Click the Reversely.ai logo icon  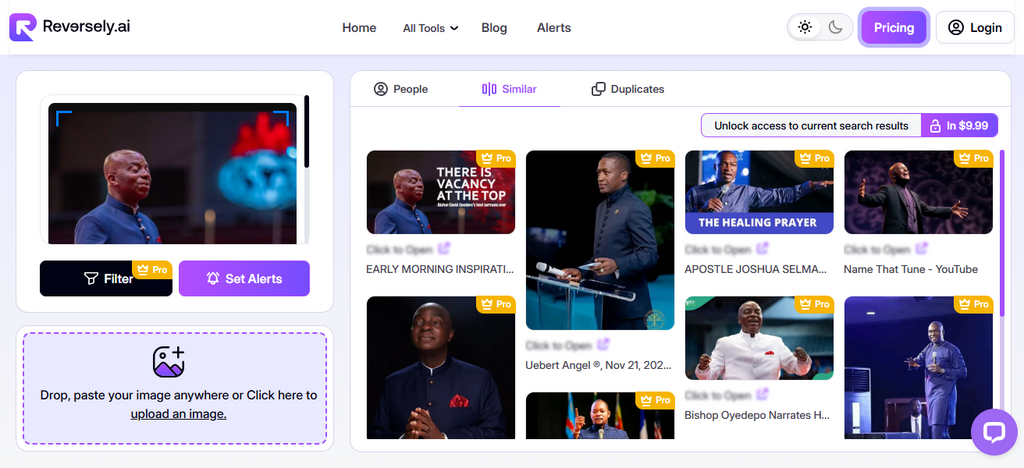click(23, 27)
